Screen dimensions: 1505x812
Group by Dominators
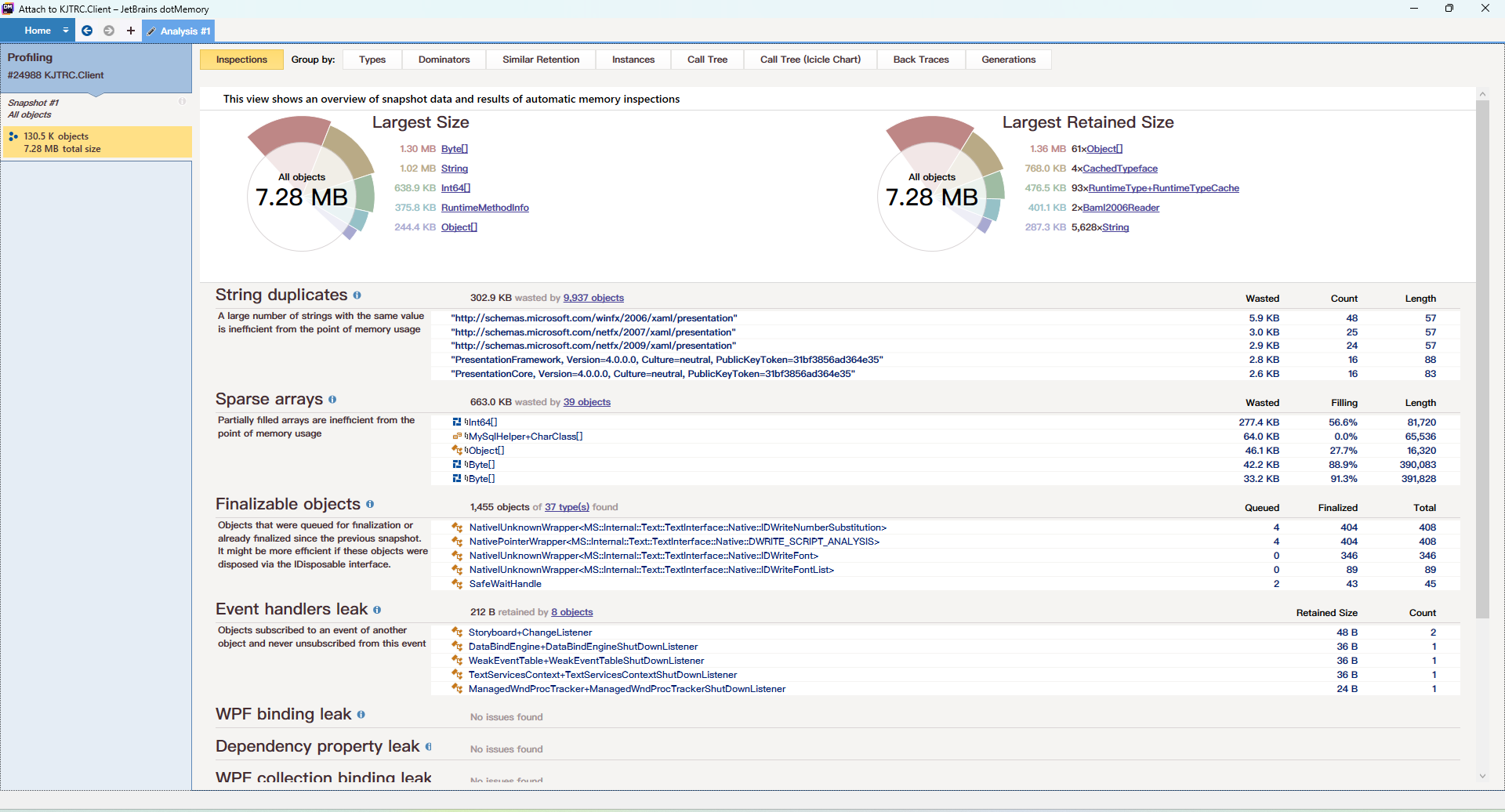coord(444,60)
